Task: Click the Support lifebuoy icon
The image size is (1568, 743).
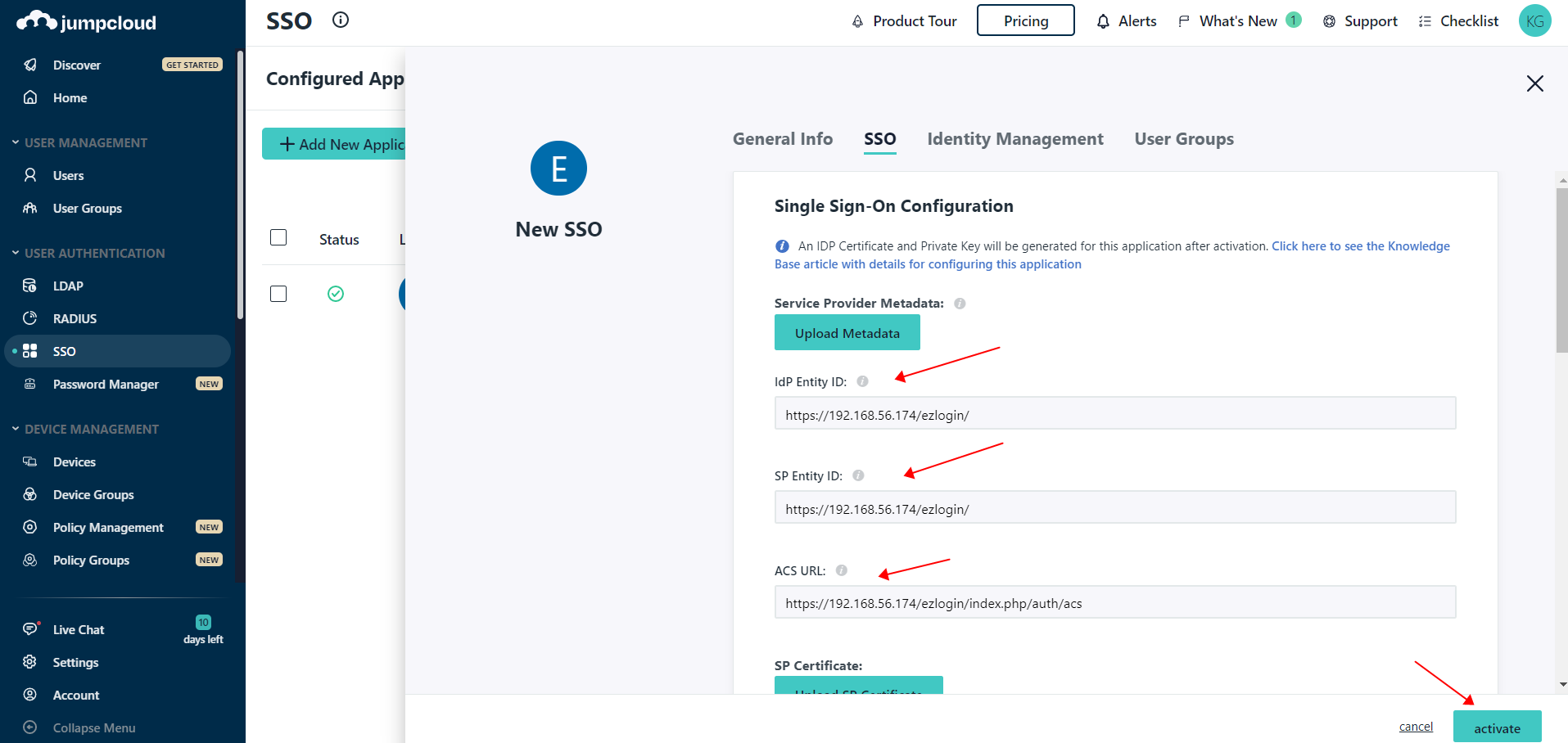Action: click(x=1330, y=21)
